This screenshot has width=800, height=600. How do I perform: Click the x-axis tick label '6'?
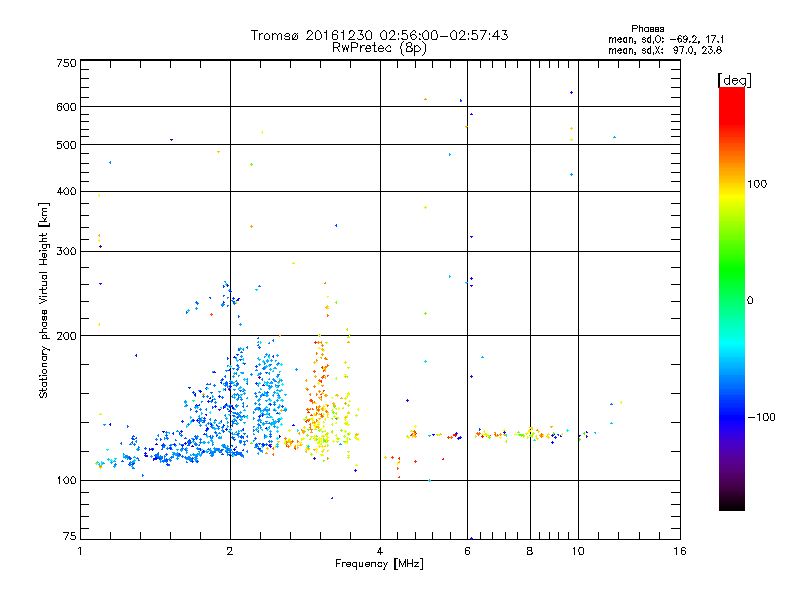tap(467, 551)
